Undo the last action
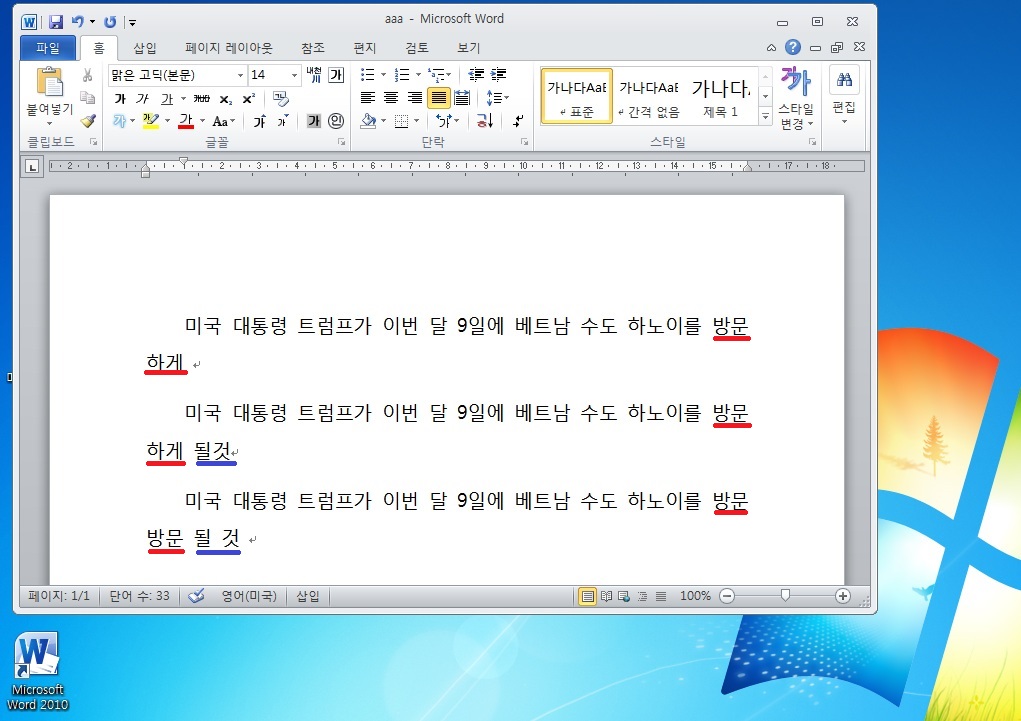The image size is (1021, 721). point(77,22)
